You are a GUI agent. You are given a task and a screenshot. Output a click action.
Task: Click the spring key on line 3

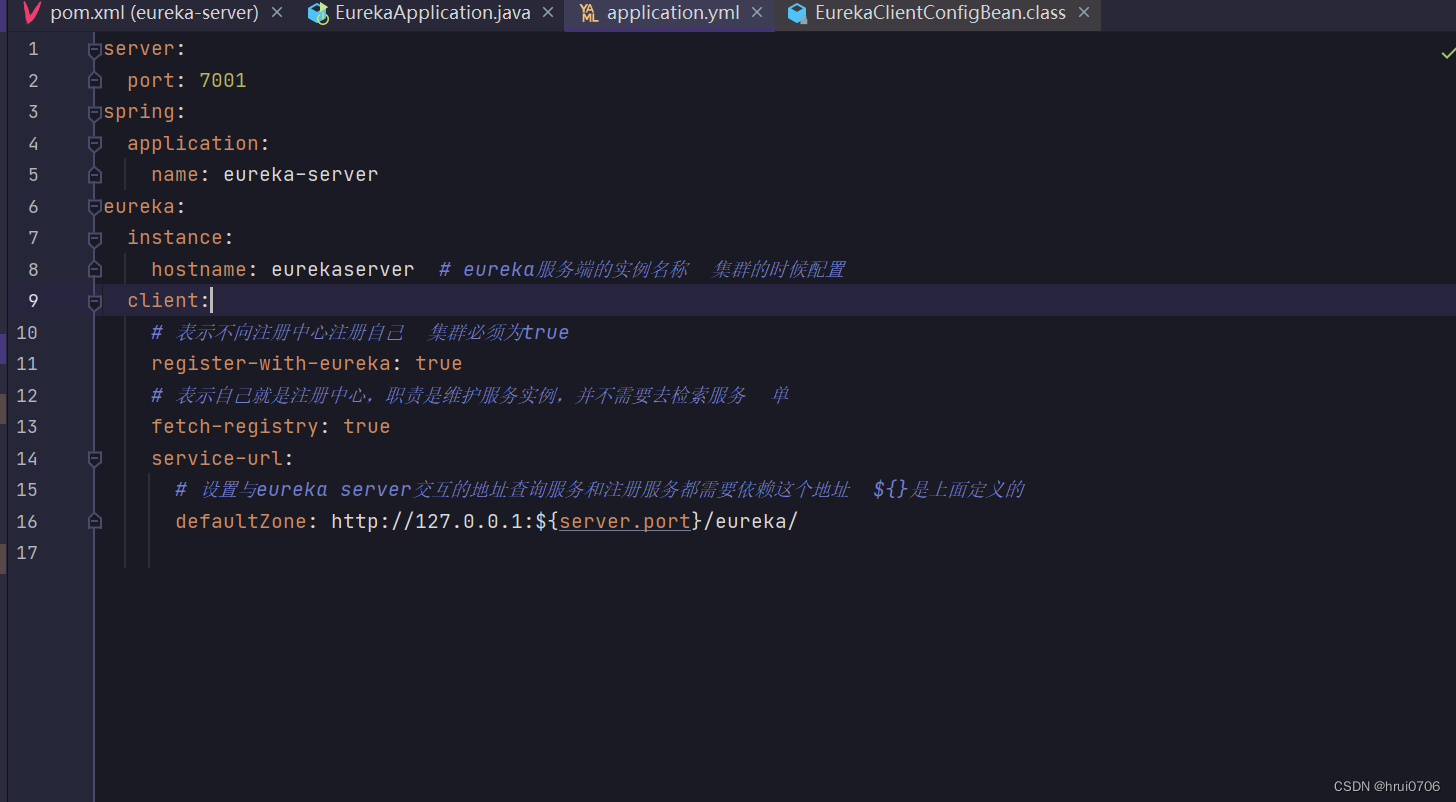click(139, 111)
